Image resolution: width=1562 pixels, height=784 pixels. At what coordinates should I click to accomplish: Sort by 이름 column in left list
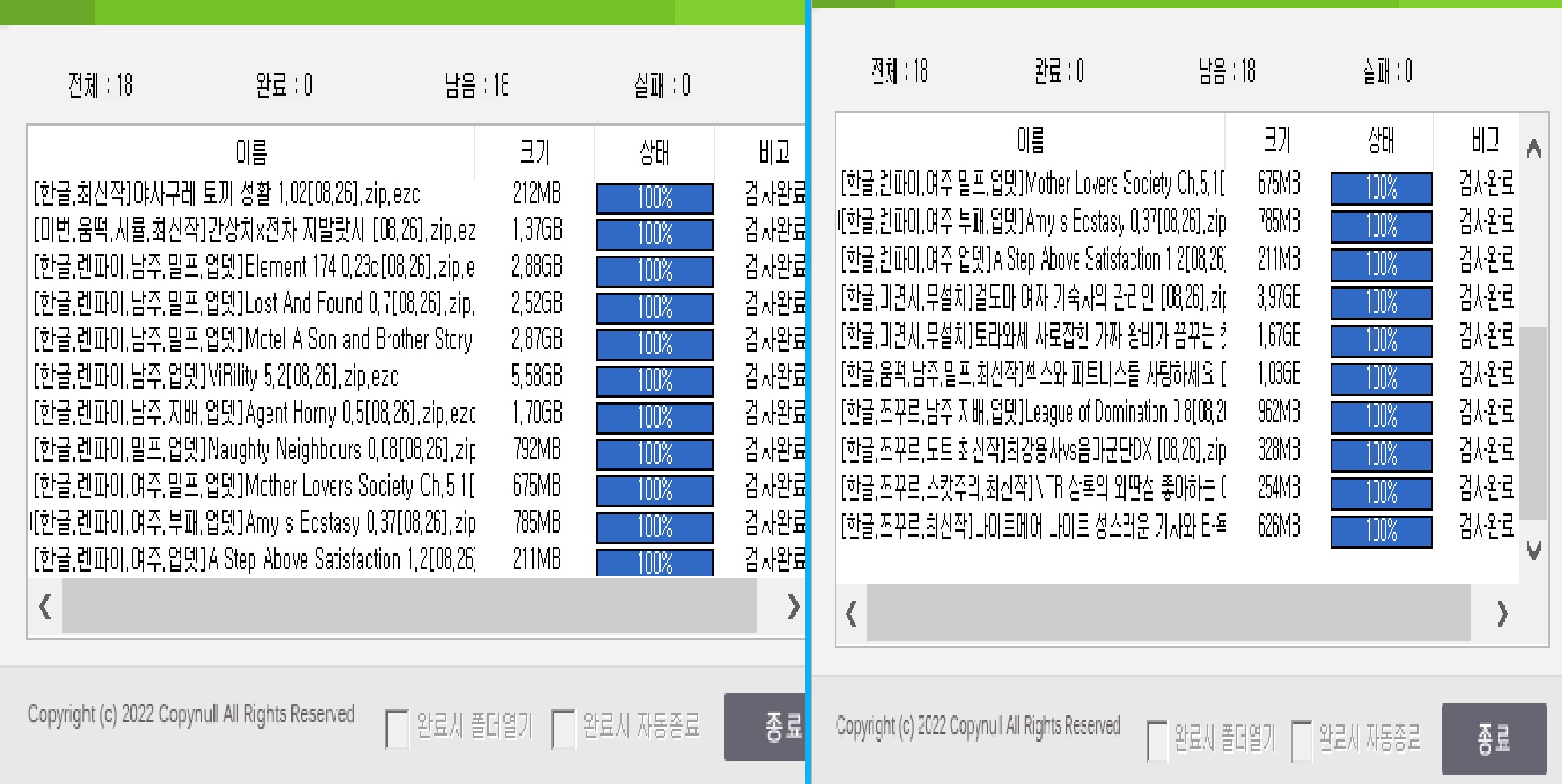tap(251, 152)
